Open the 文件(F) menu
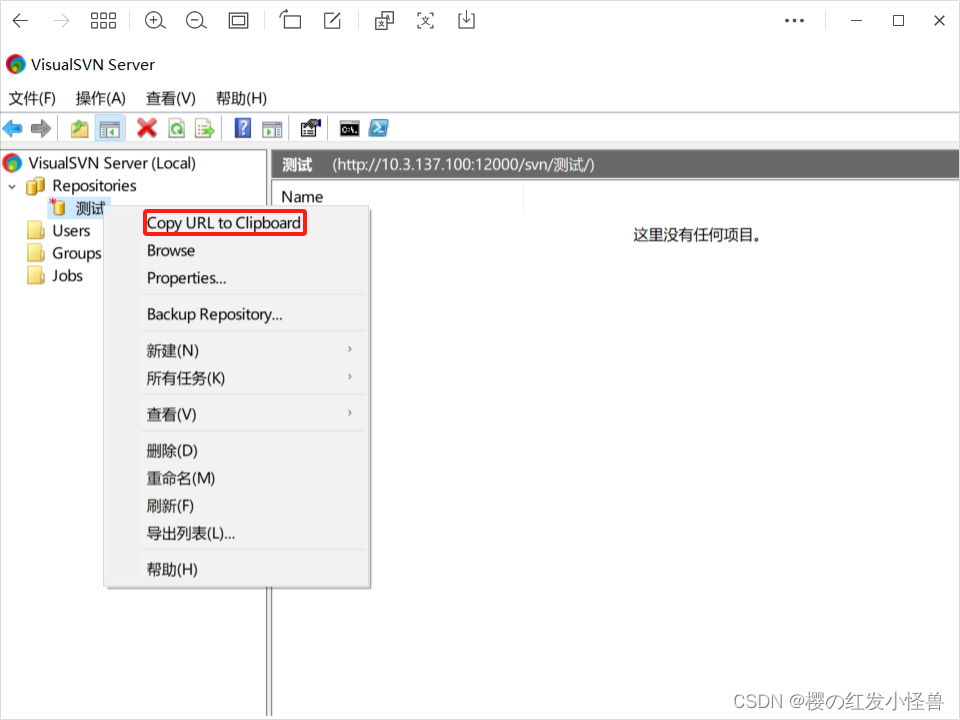The width and height of the screenshot is (960, 720). tap(32, 98)
